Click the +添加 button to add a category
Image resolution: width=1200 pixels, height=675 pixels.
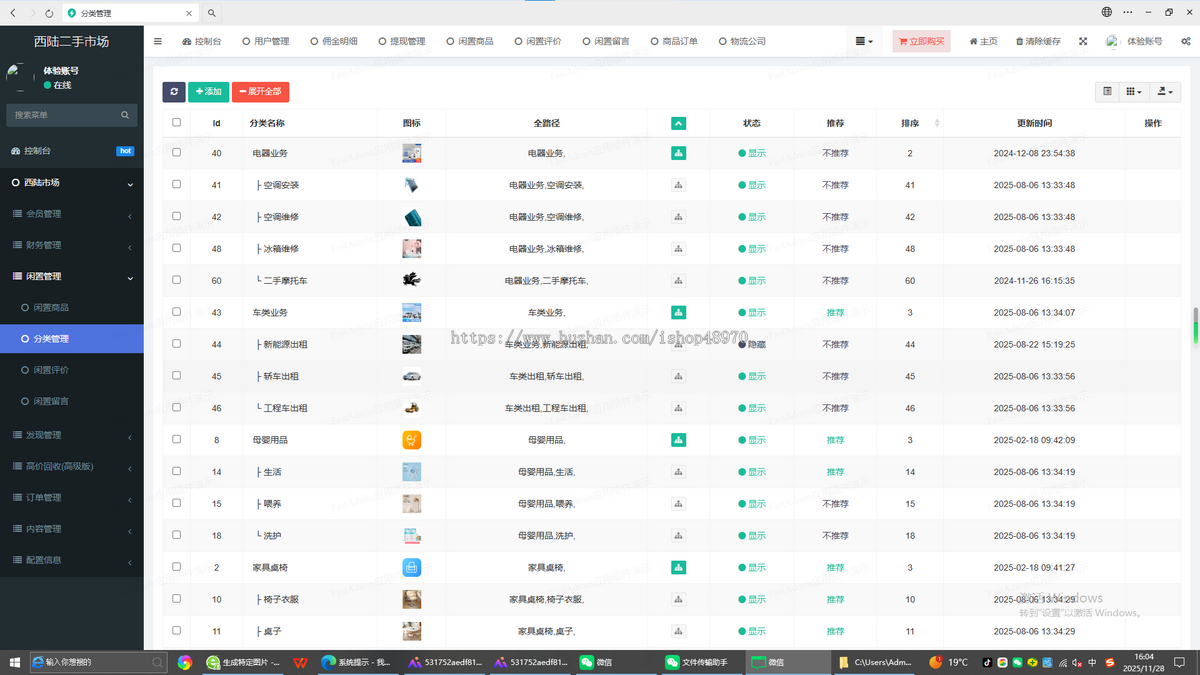click(x=208, y=91)
